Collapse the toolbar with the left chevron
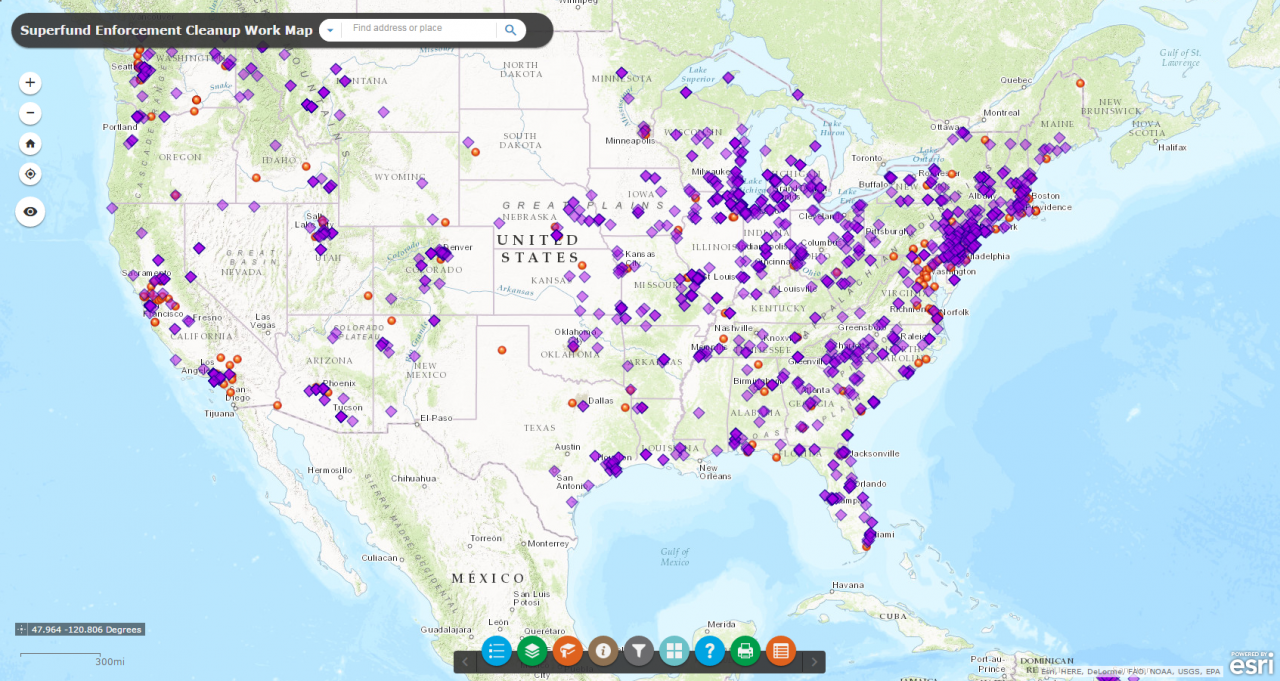Screen dimensions: 1280x681 [x=465, y=660]
